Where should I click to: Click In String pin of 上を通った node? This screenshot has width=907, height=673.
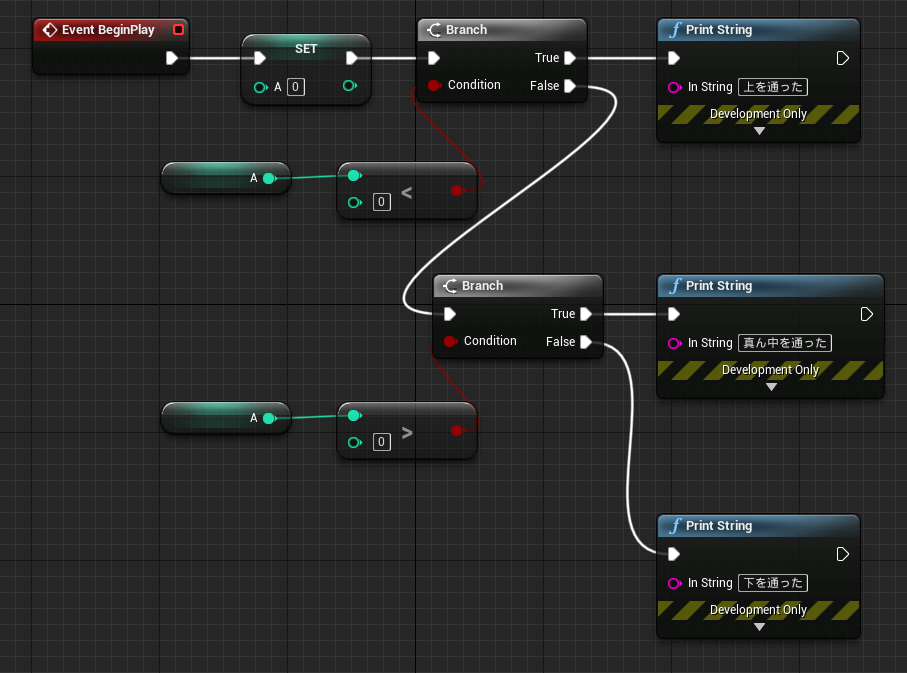pos(674,87)
